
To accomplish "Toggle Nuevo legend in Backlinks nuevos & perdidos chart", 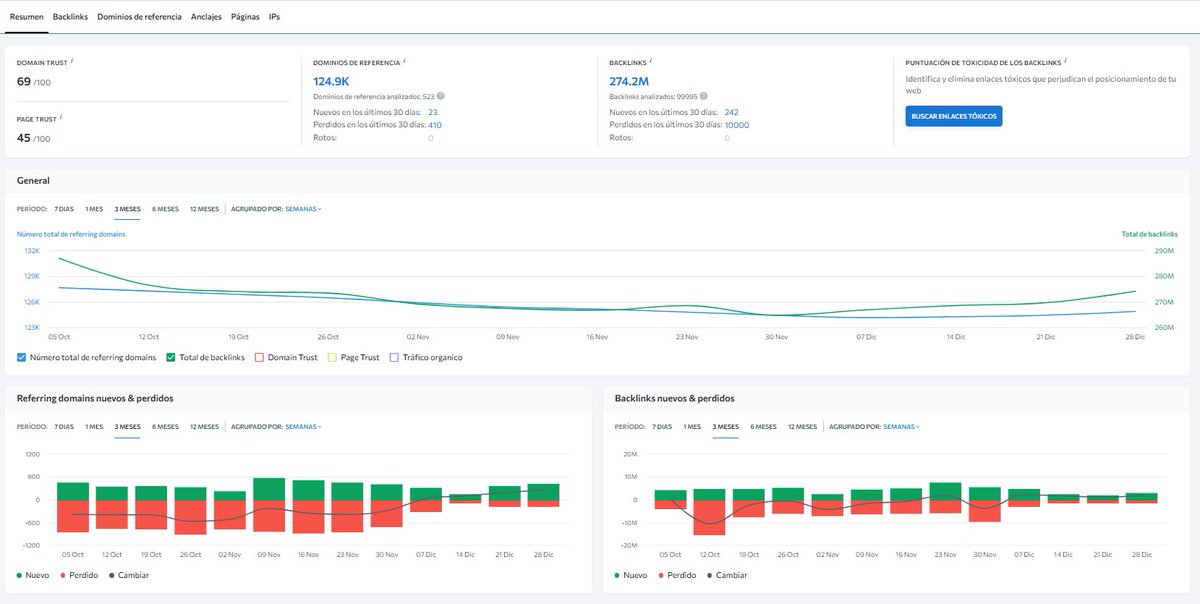I will pos(631,575).
